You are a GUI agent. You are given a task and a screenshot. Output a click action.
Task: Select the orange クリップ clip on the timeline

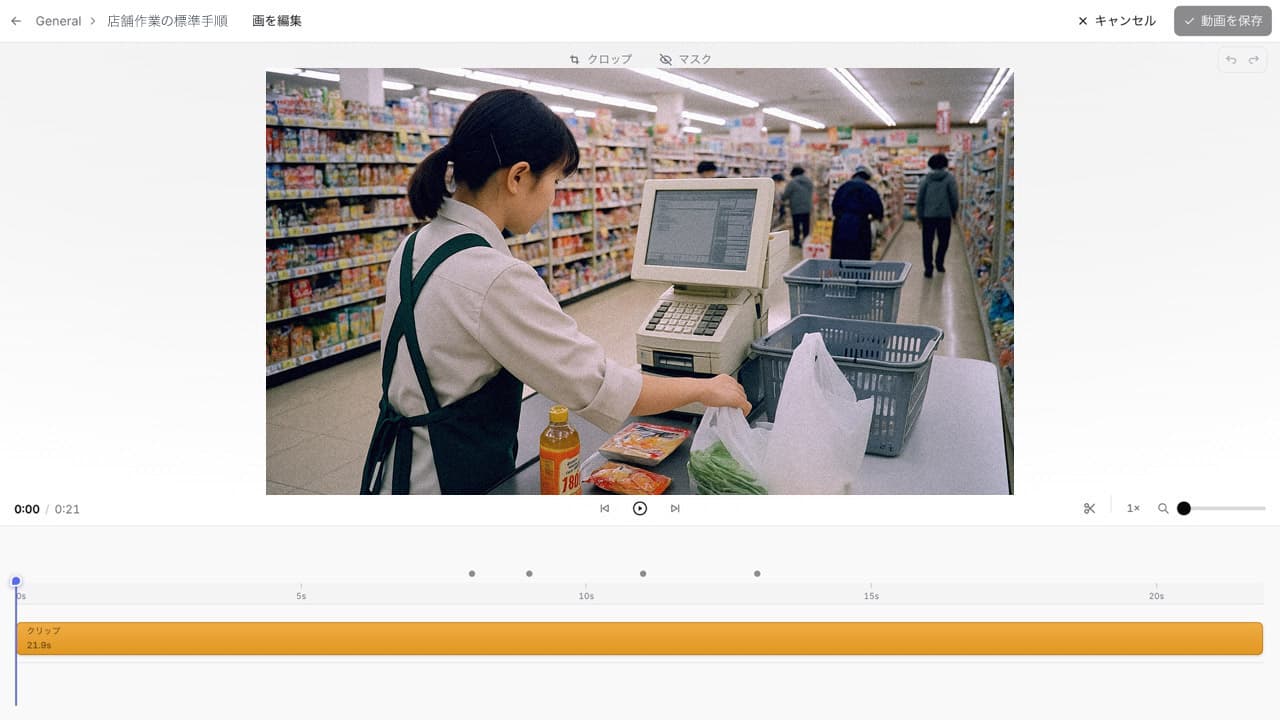[x=639, y=639]
